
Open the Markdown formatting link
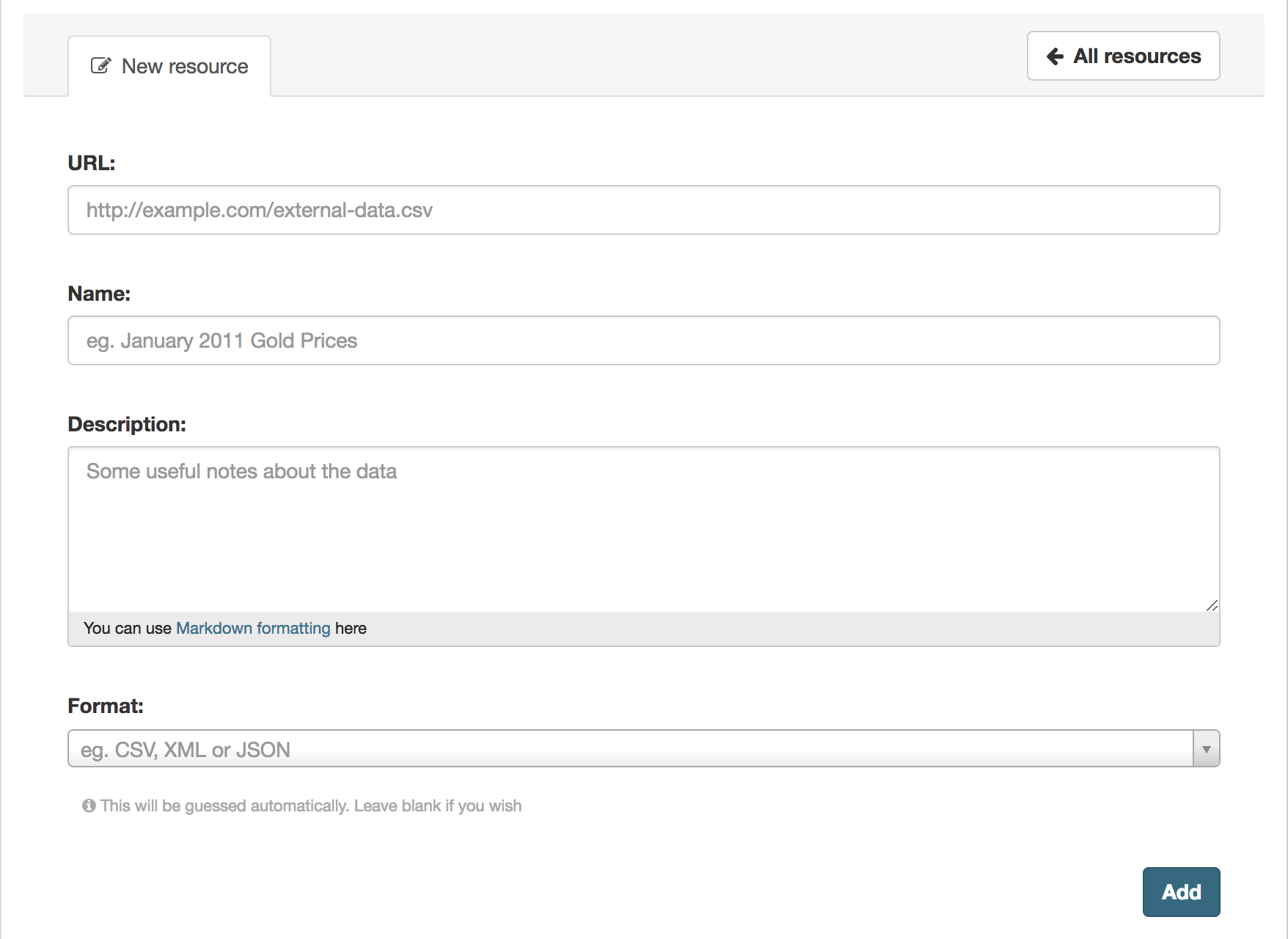click(253, 628)
